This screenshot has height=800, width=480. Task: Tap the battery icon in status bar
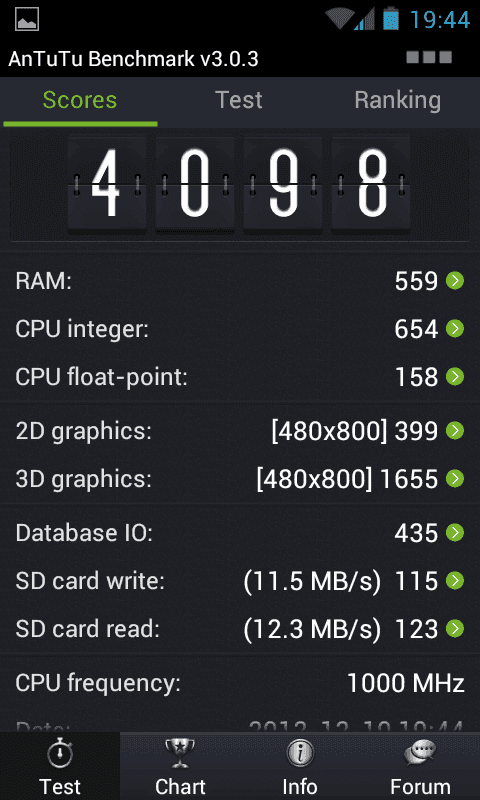point(391,18)
